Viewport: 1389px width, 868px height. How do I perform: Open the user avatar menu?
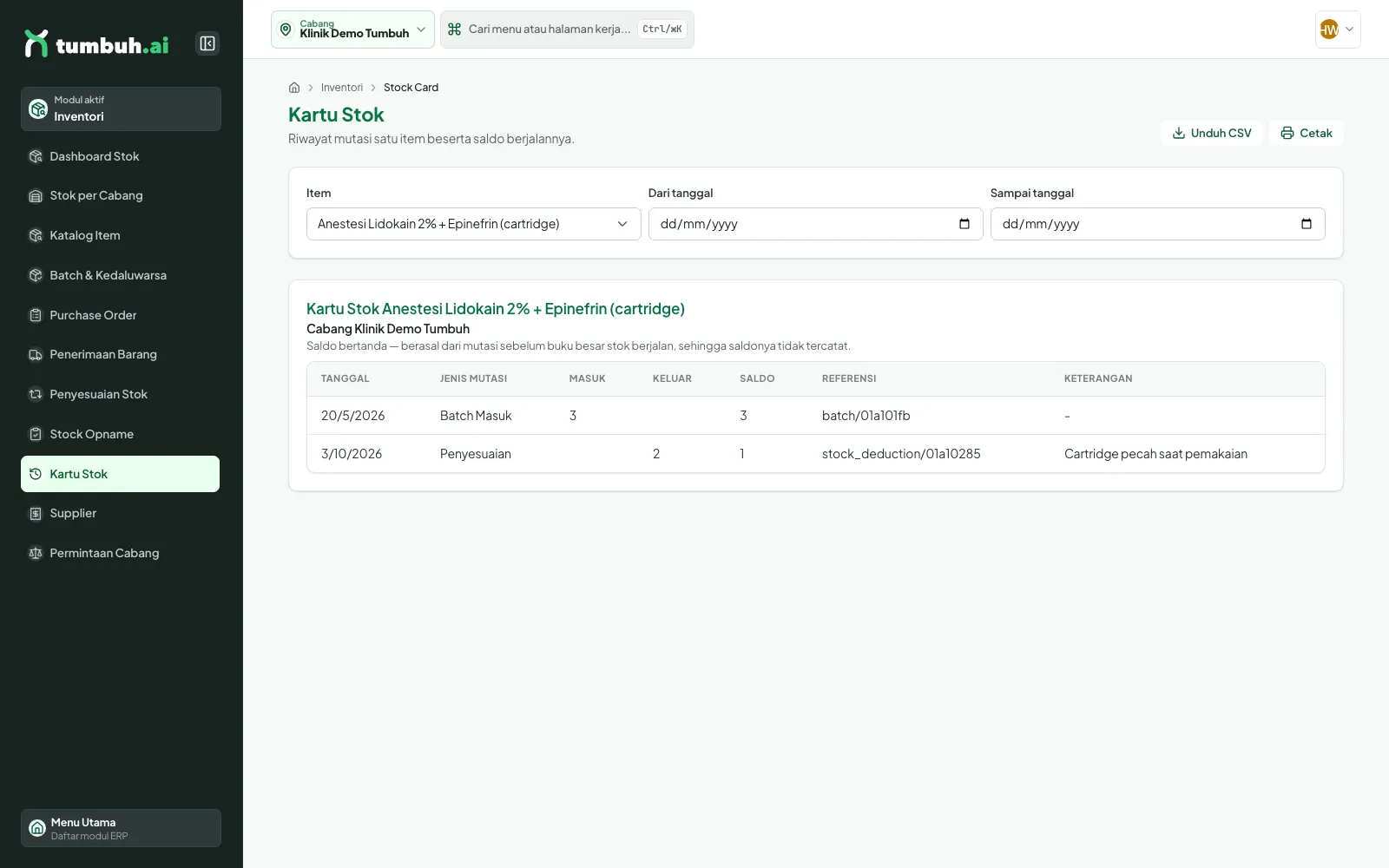(1338, 30)
